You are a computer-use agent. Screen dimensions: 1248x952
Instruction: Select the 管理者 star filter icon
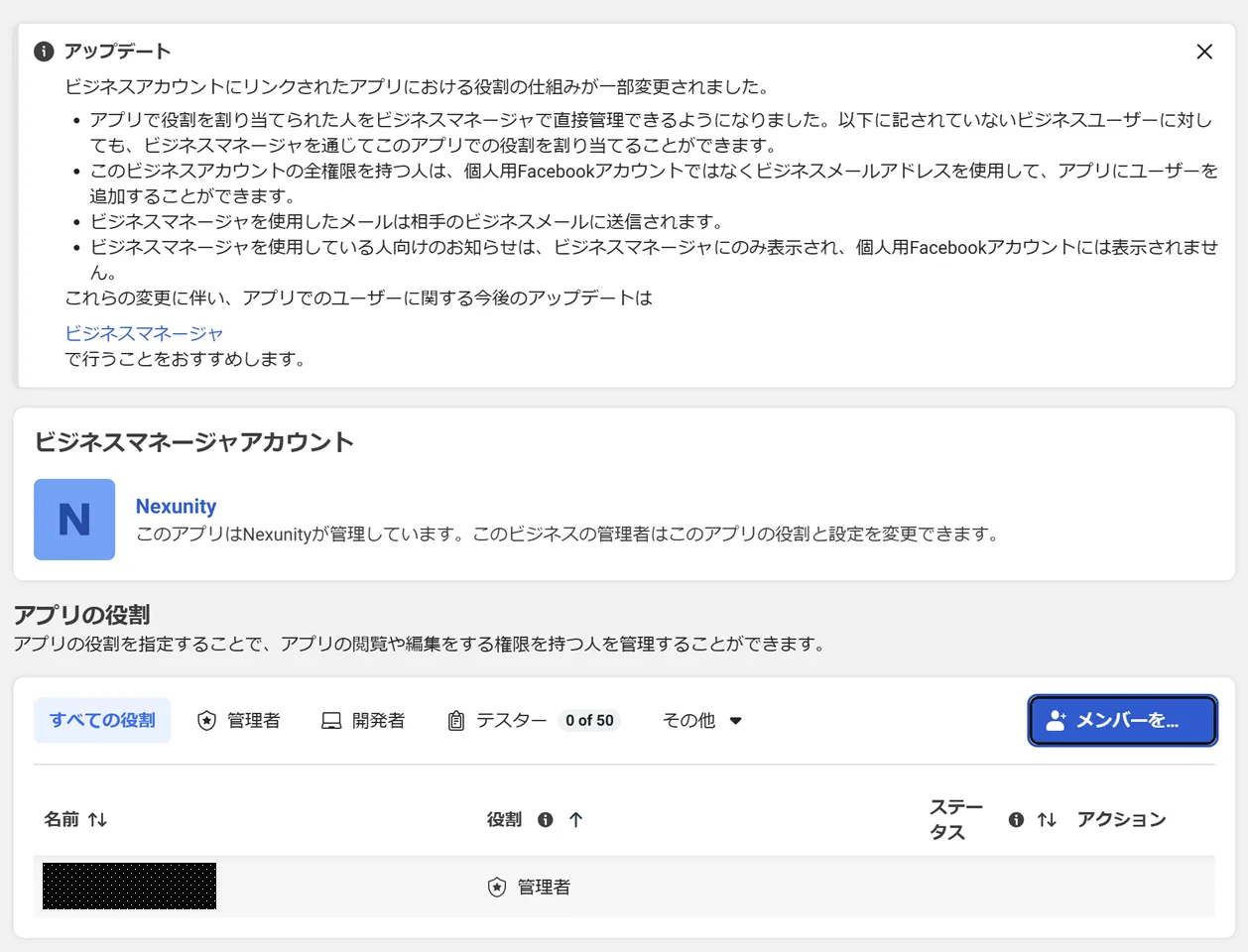(x=206, y=720)
